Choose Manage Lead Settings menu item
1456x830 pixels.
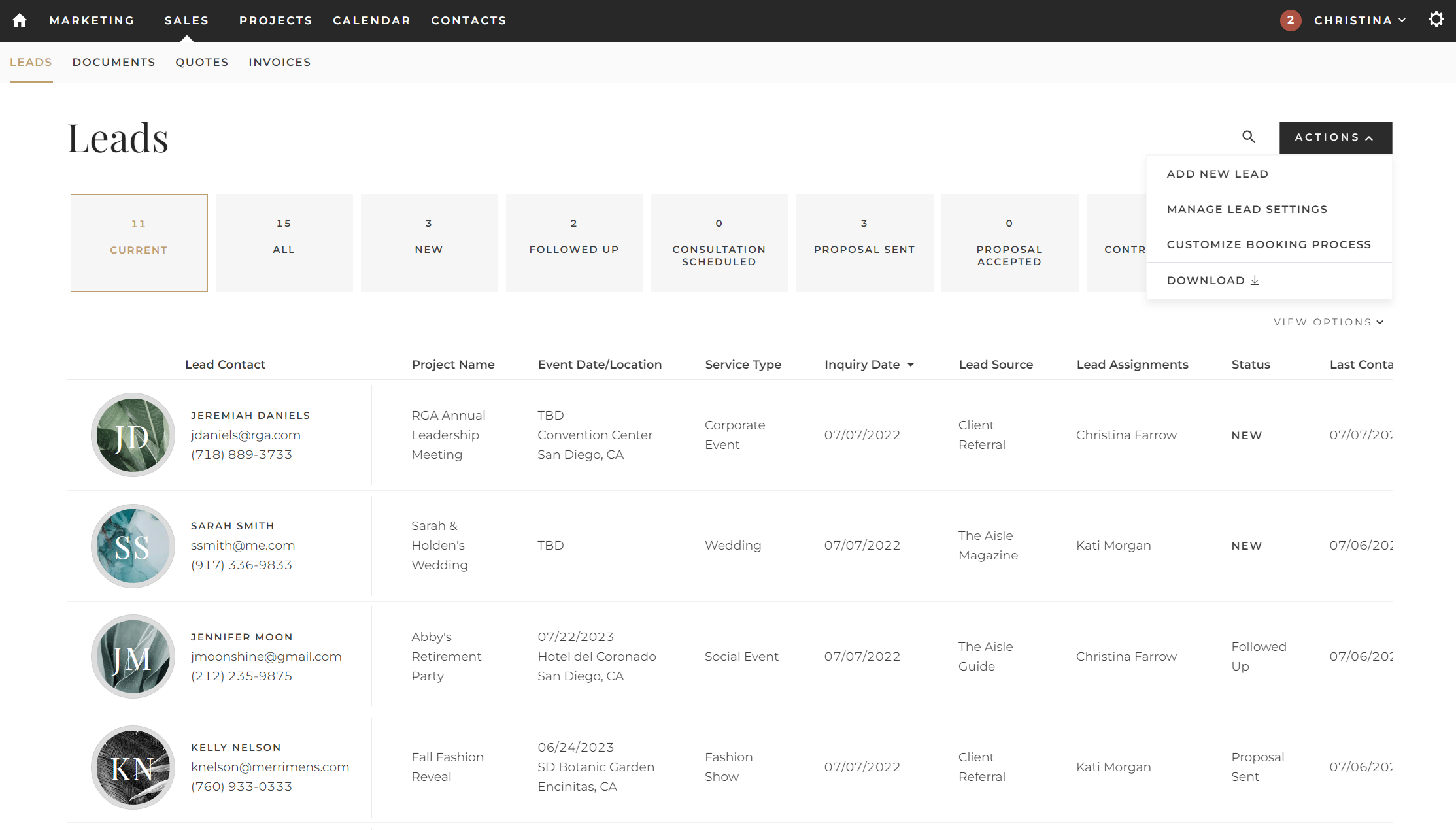tap(1247, 209)
